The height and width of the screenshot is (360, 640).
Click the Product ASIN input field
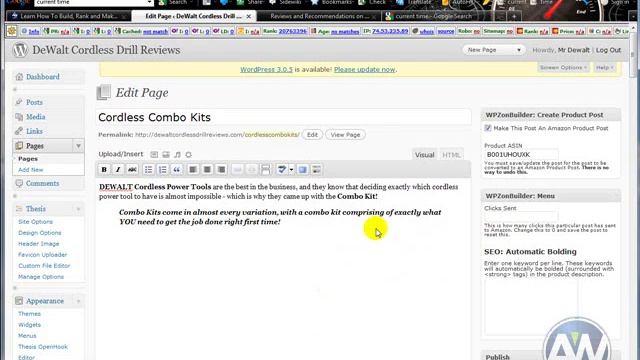[x=521, y=155]
